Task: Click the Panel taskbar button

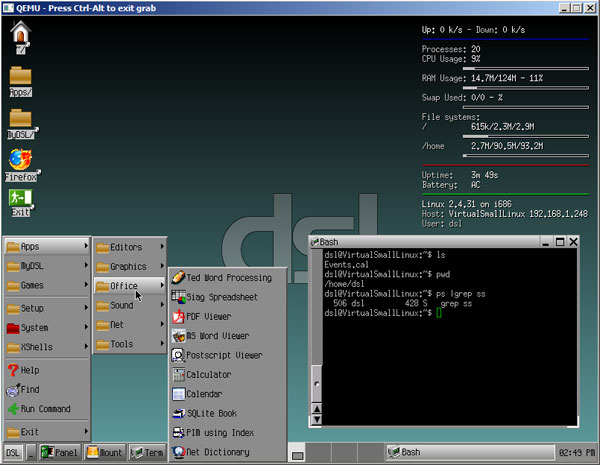Action: pyautogui.click(x=60, y=452)
